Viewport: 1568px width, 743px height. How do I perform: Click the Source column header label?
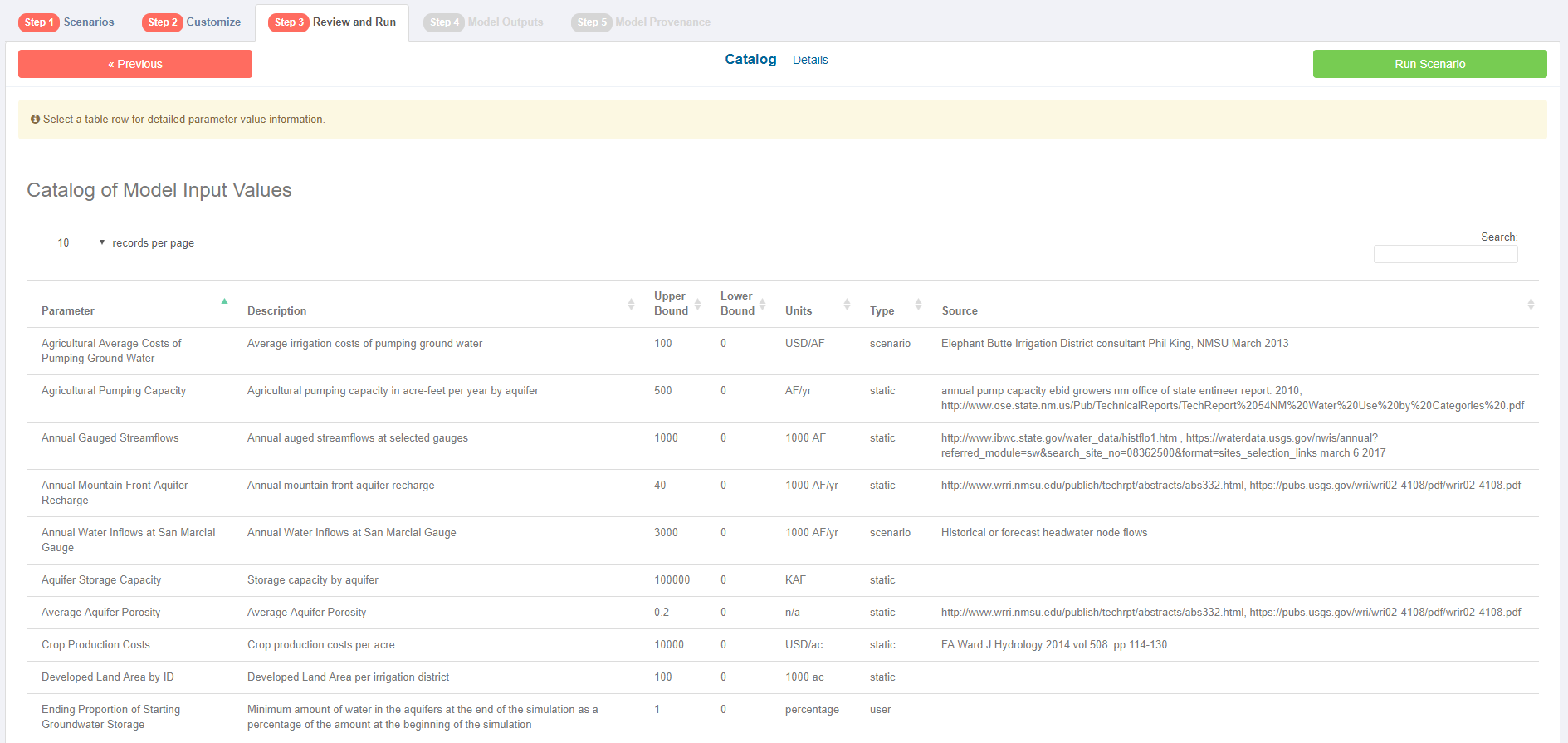[960, 311]
